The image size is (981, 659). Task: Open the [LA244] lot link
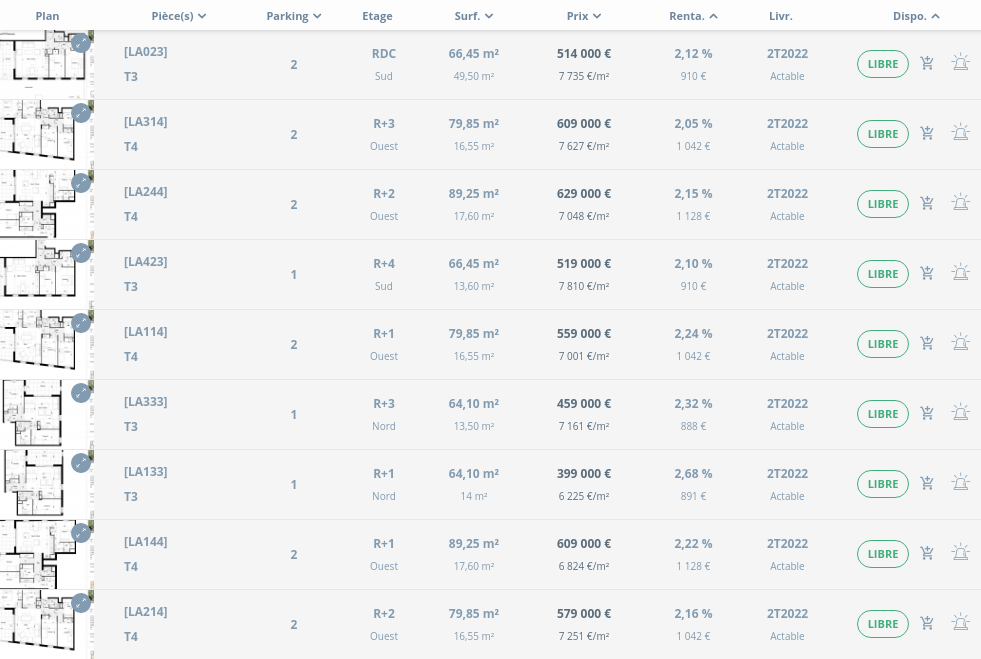pyautogui.click(x=146, y=192)
